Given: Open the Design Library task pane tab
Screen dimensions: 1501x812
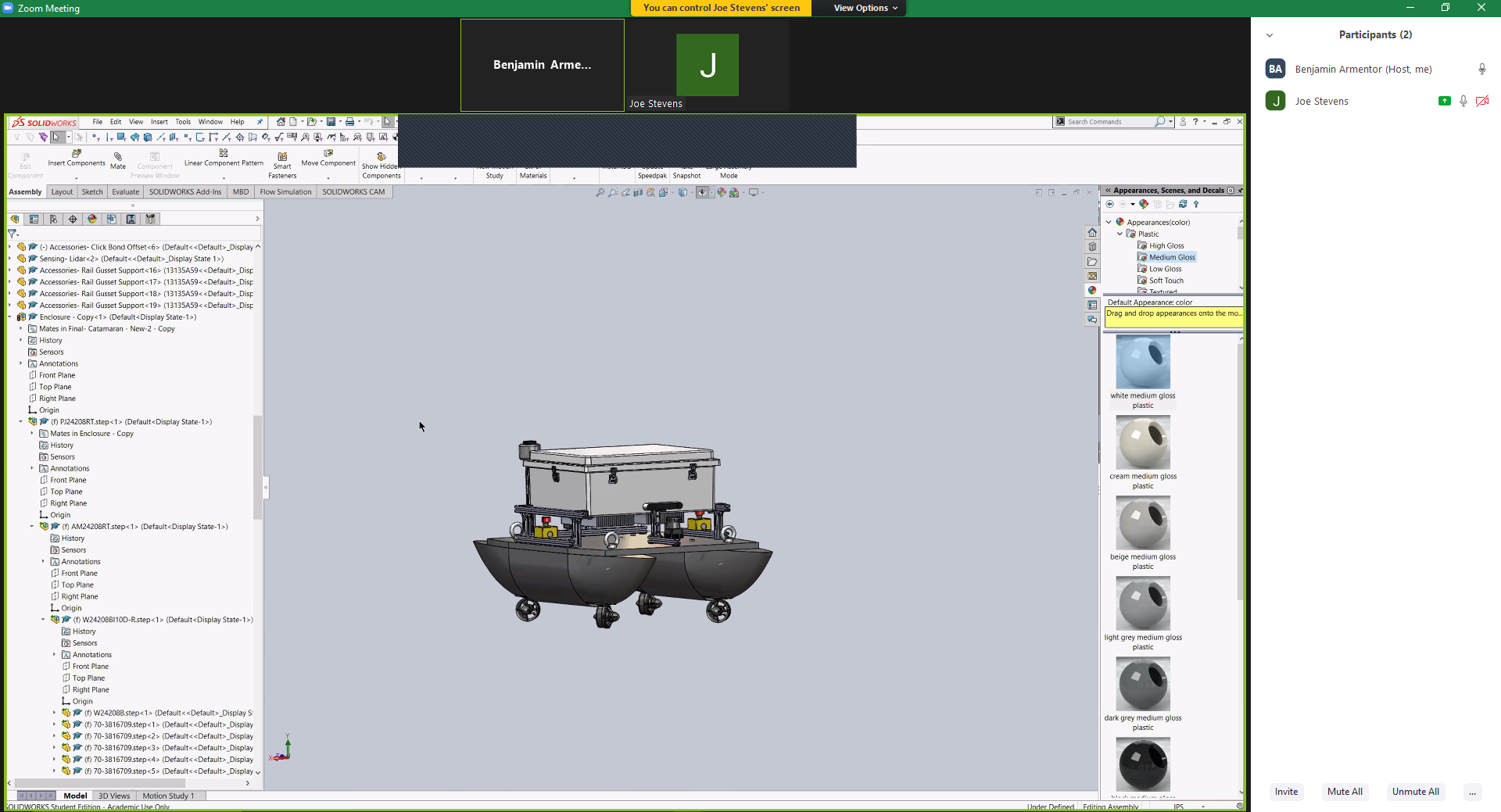Looking at the screenshot, I should click(x=1092, y=247).
